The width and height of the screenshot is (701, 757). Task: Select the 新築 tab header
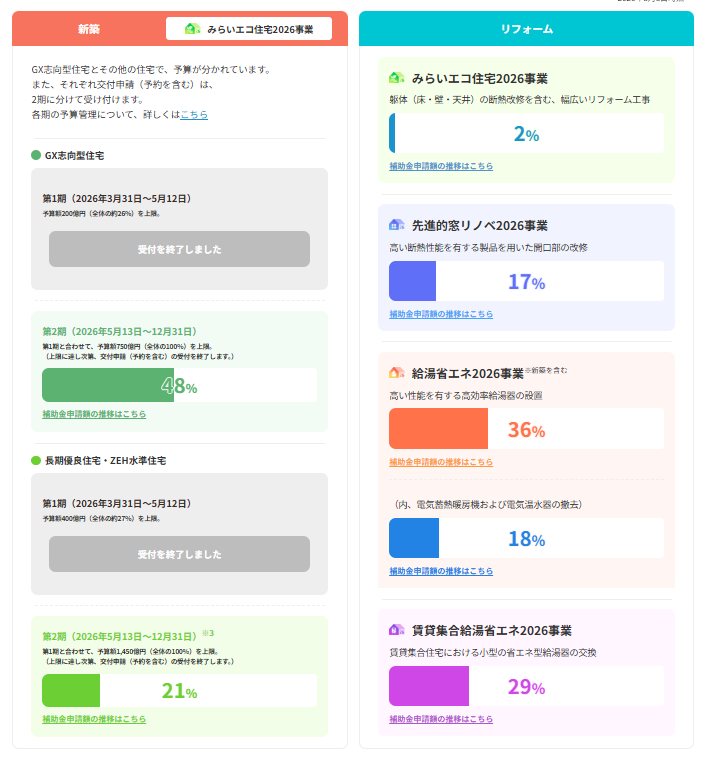pos(89,29)
